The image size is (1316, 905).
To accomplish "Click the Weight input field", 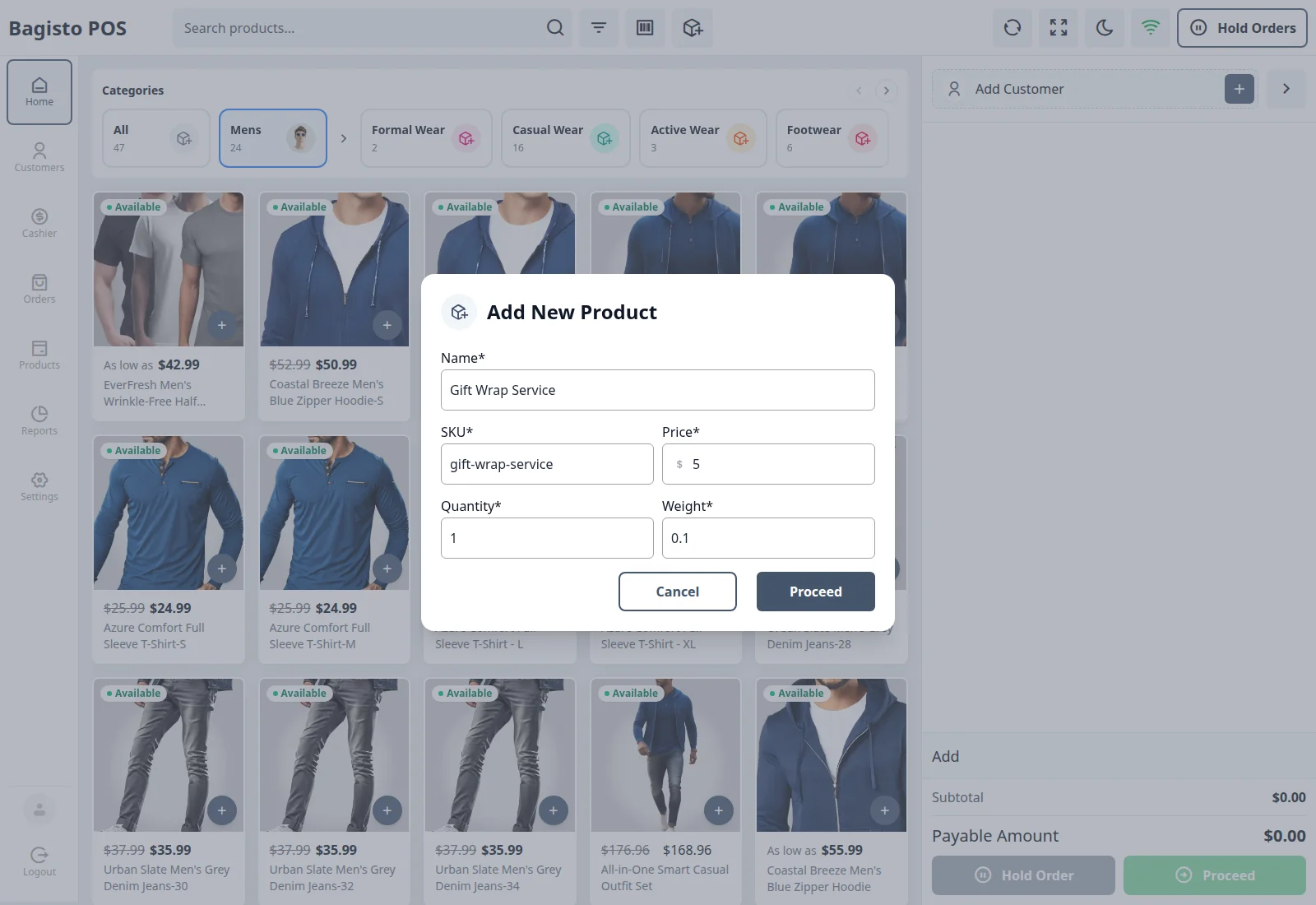I will point(768,538).
